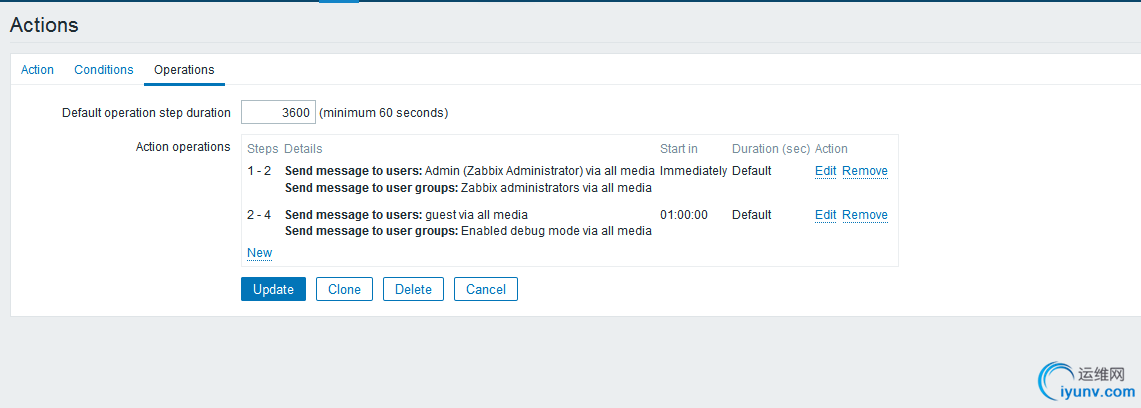Remove the steps 2 - 4 operation

864,215
